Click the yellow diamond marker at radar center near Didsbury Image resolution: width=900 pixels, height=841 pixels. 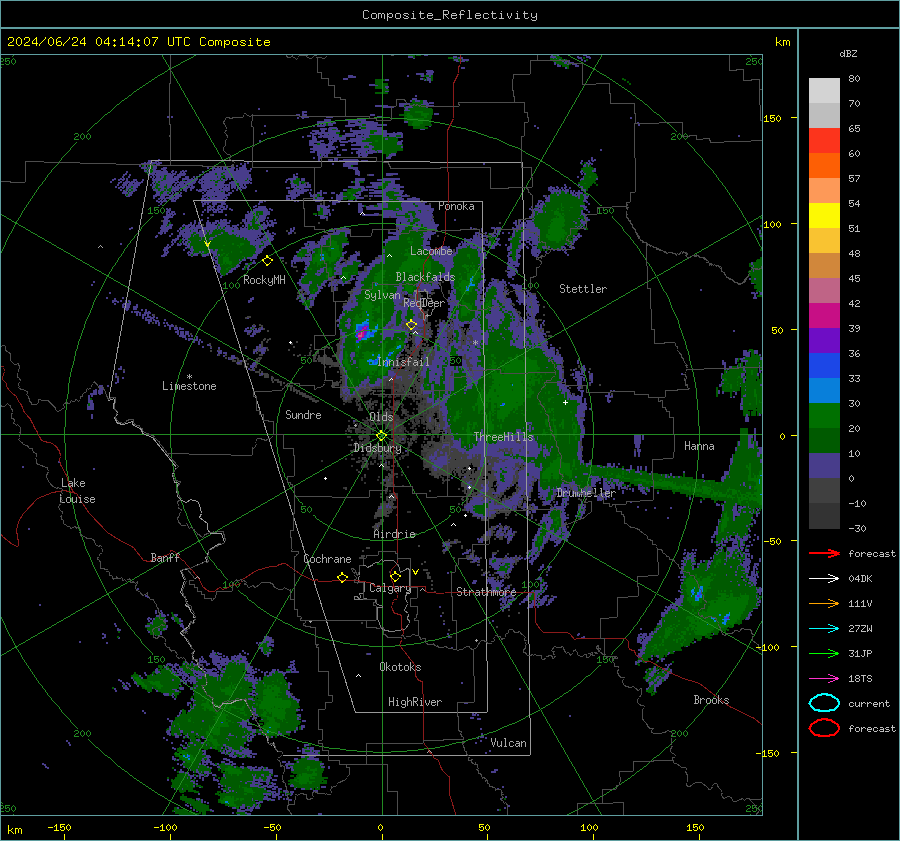(381, 436)
